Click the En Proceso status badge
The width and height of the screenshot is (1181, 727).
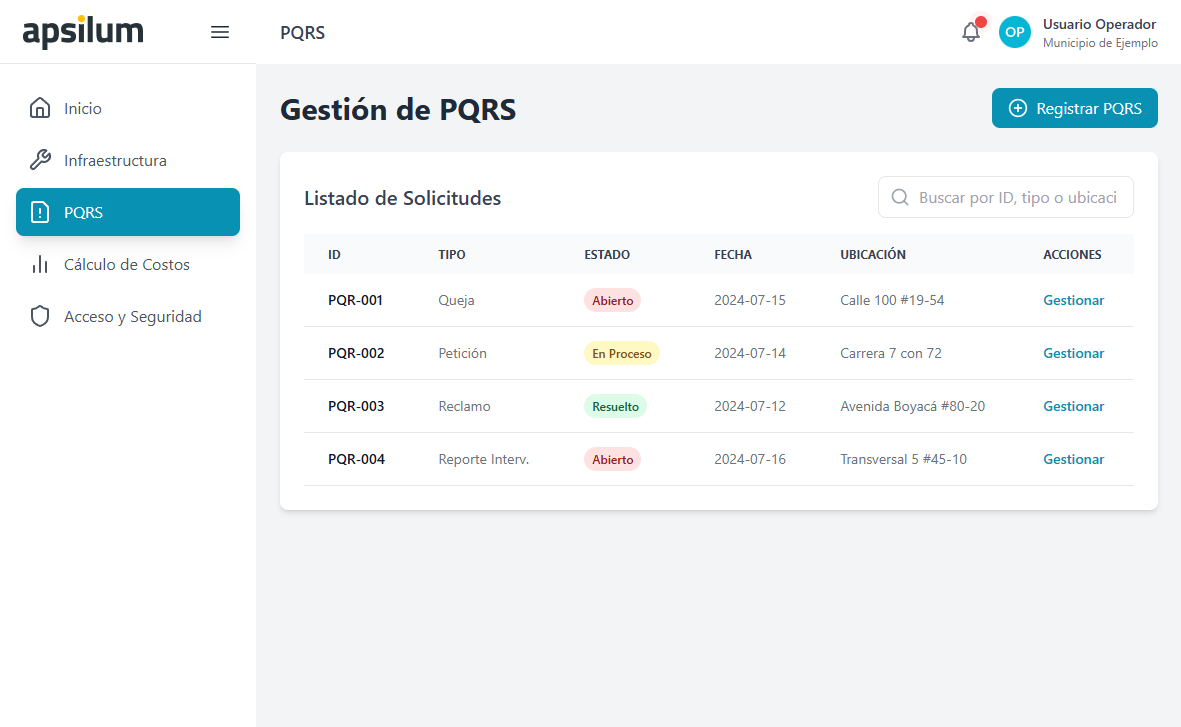(621, 353)
